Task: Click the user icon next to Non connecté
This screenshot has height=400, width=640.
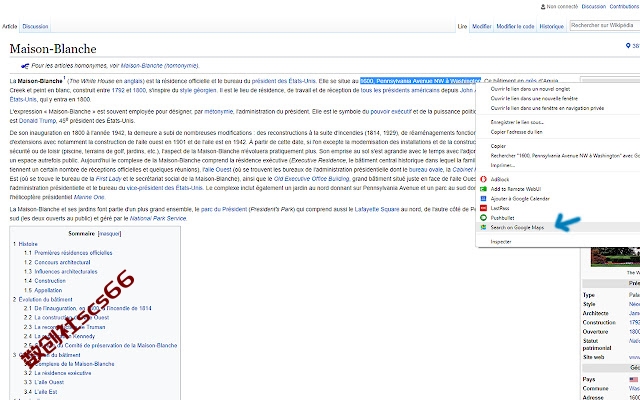Action: pos(543,7)
